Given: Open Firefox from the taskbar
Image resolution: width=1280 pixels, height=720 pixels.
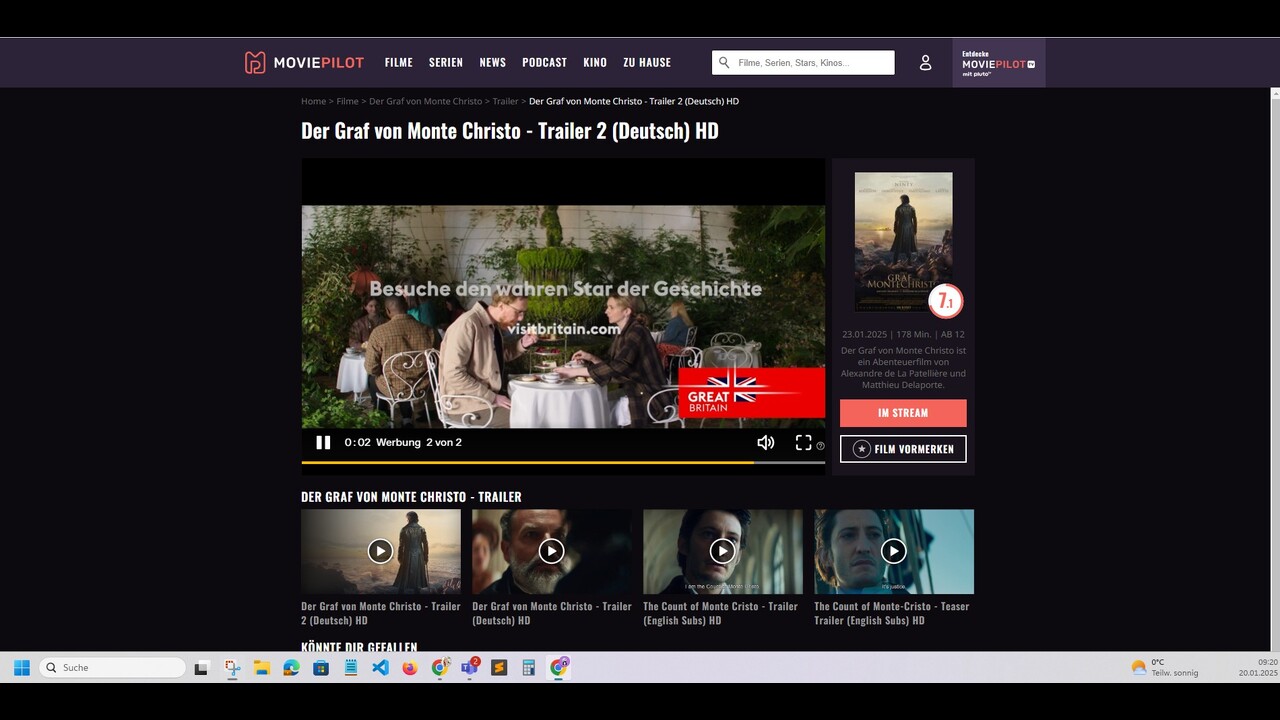Looking at the screenshot, I should click(410, 667).
